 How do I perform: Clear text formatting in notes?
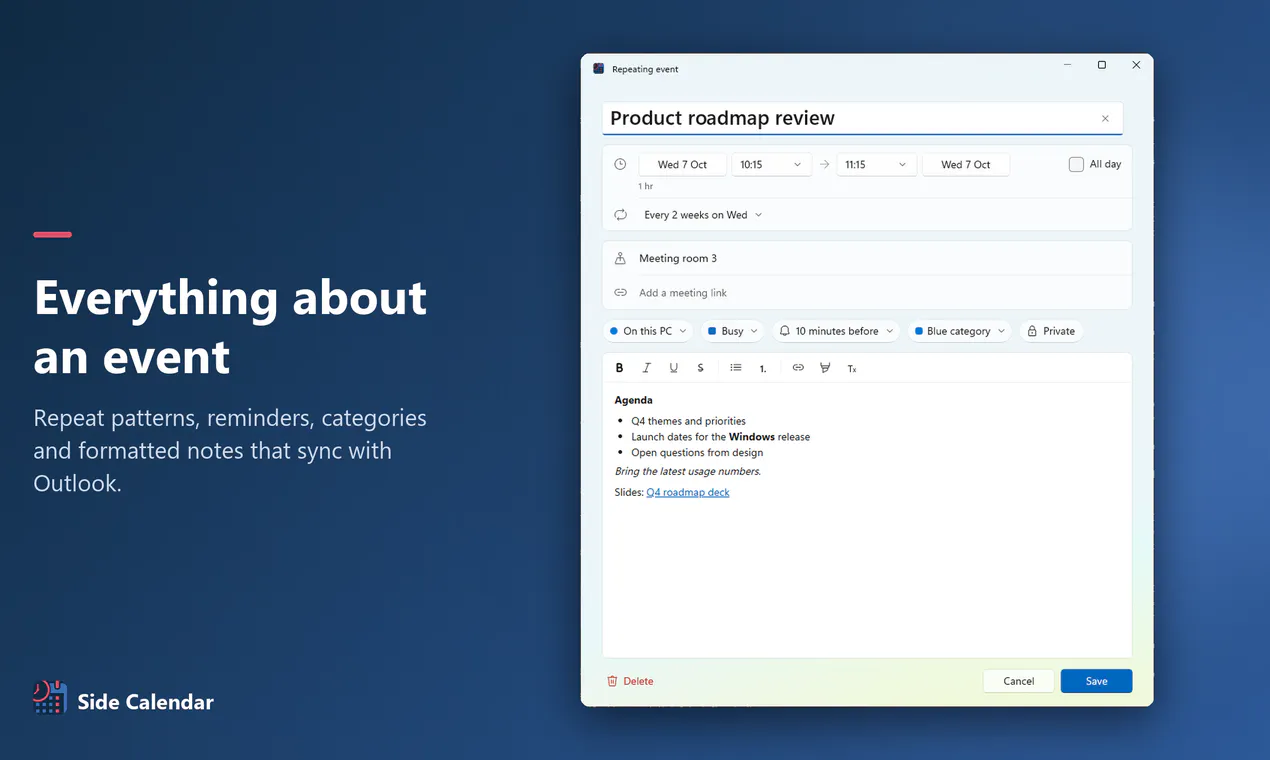[852, 368]
